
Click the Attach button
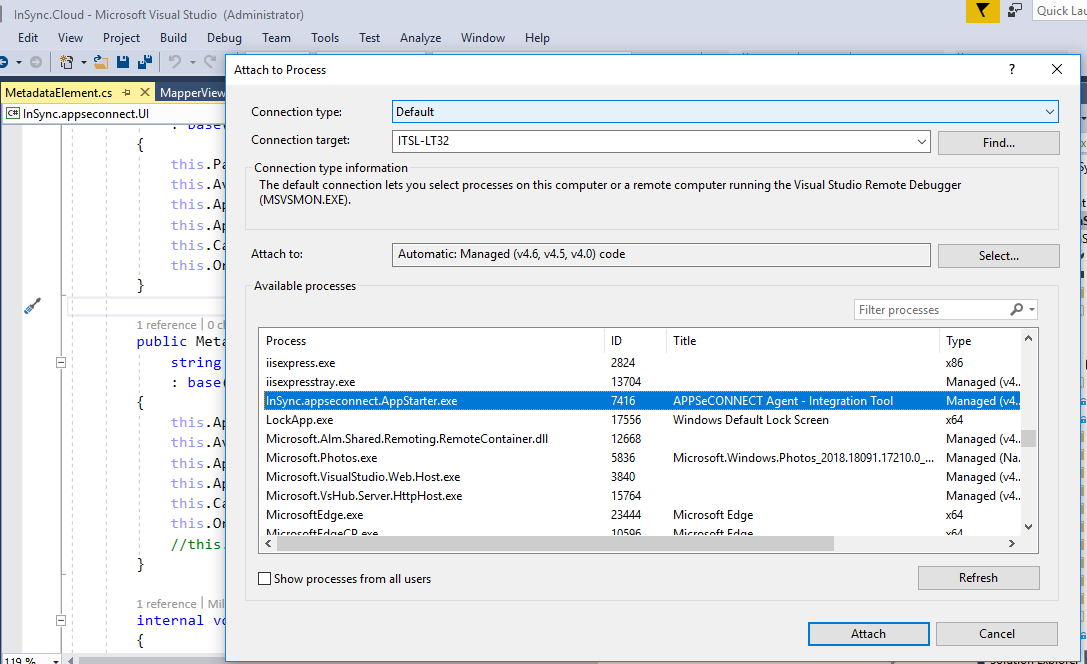[868, 634]
